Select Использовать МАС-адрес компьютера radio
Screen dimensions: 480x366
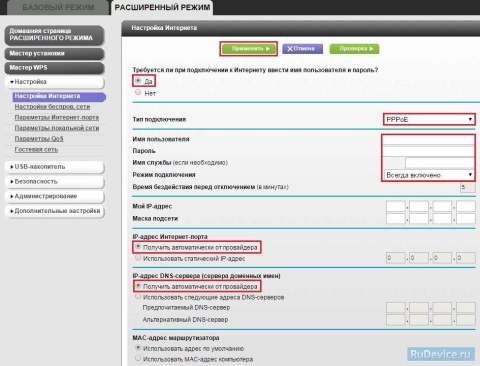[138, 358]
